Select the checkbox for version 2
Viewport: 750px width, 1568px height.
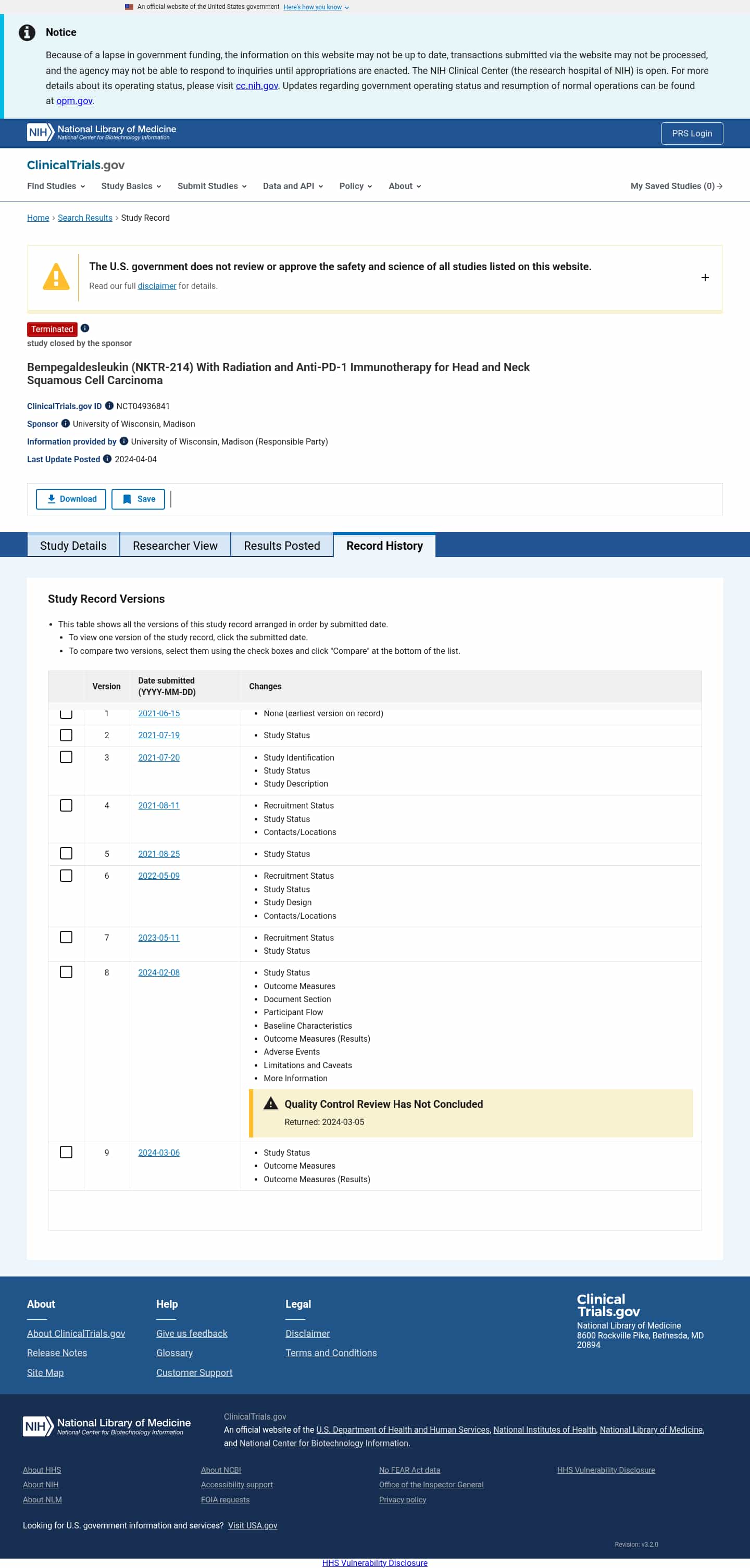click(x=66, y=735)
